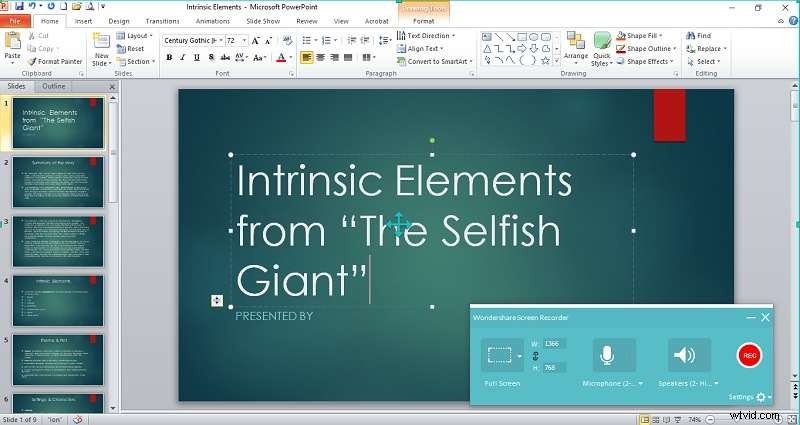Center the paragraph text
Screen dimensions: 800x425
[x=320, y=58]
